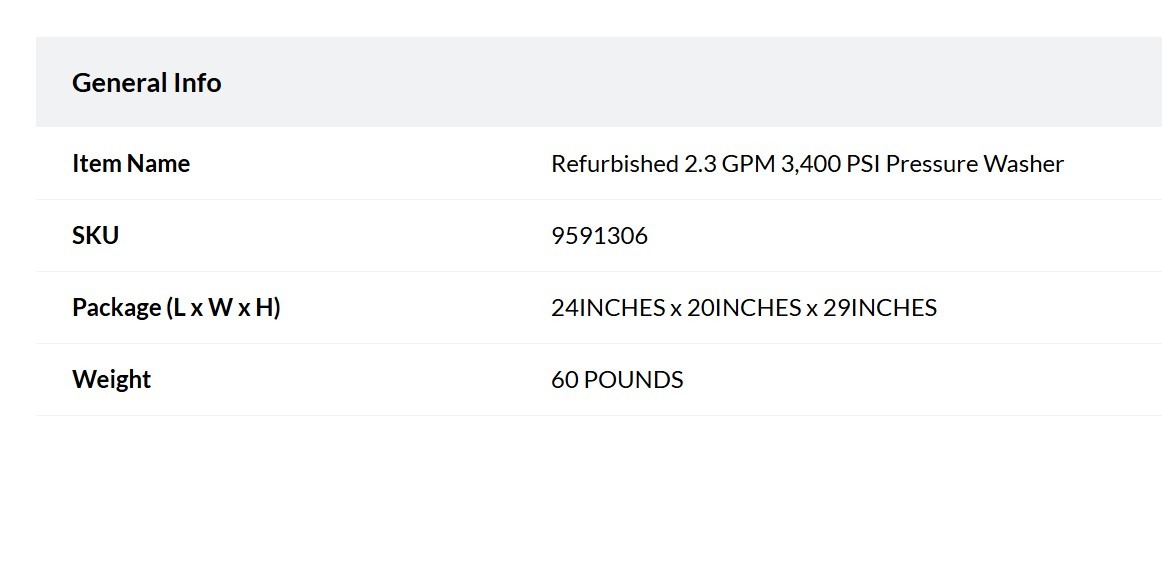Image resolution: width=1162 pixels, height=565 pixels.
Task: Select the Weight label
Action: coord(112,380)
